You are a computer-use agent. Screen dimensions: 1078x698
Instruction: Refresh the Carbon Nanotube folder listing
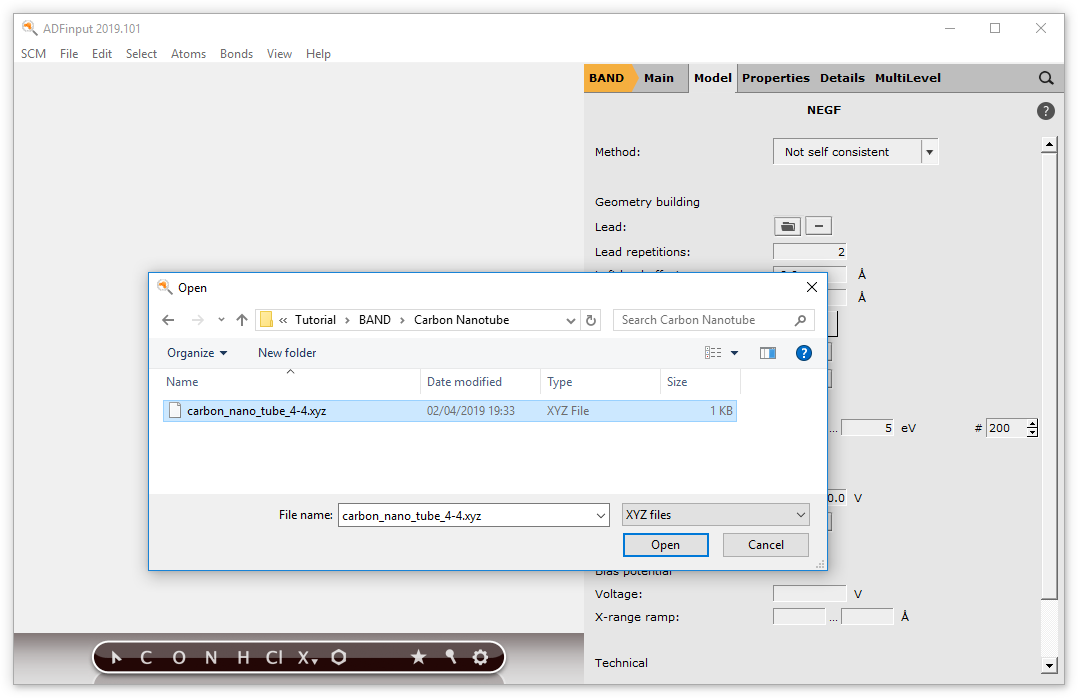pos(591,320)
